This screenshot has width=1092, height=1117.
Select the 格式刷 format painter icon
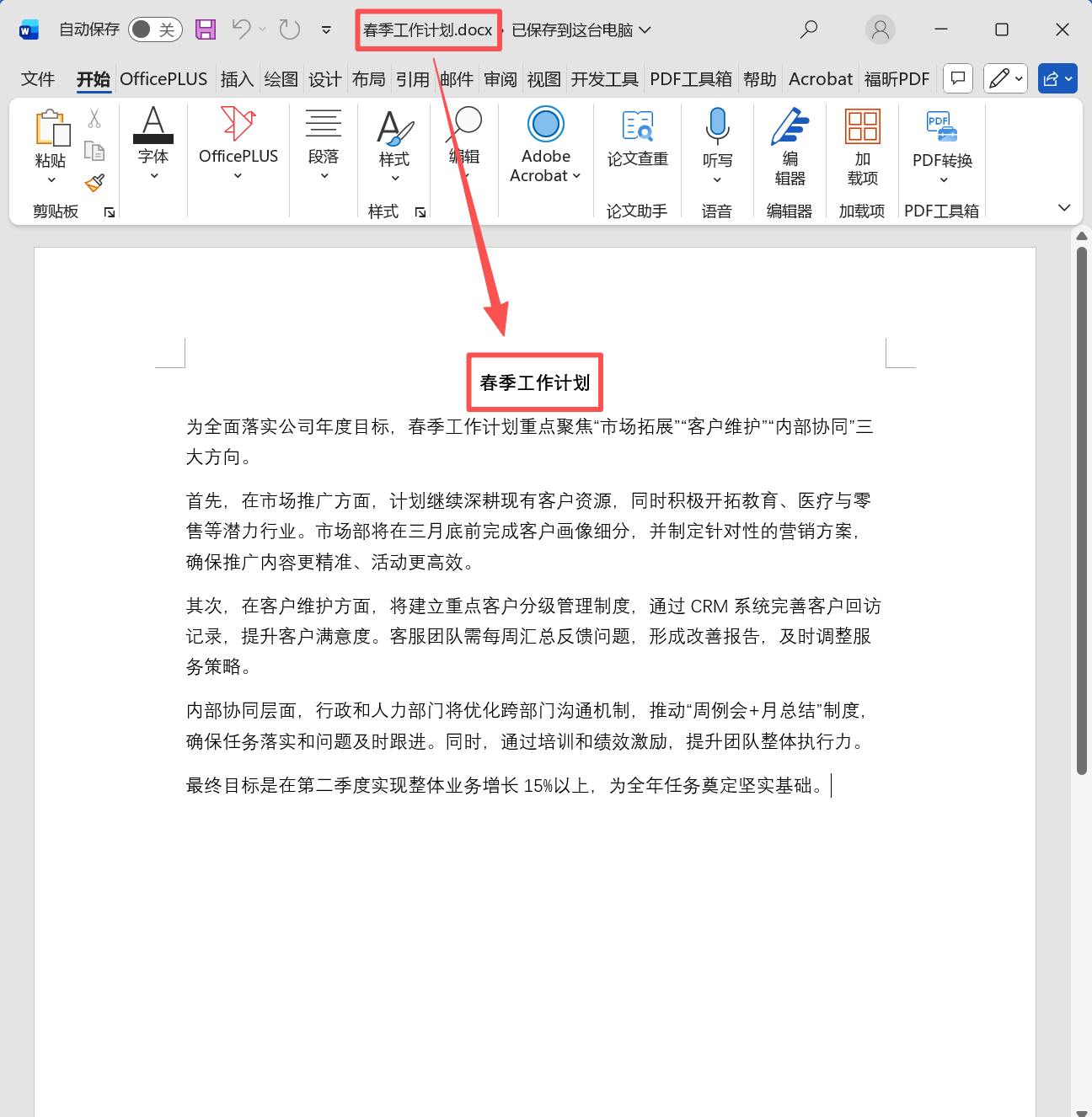click(95, 184)
